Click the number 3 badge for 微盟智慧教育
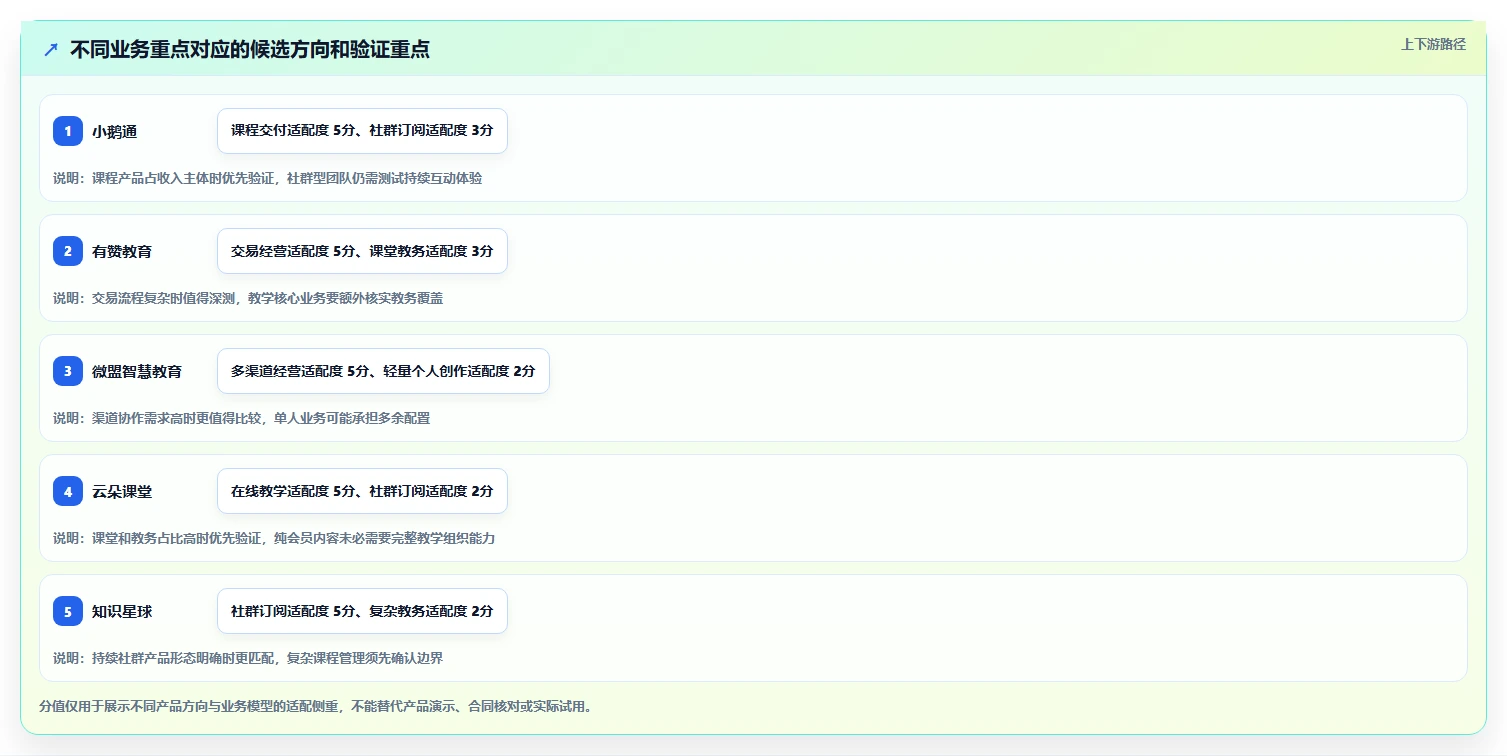 pos(68,371)
